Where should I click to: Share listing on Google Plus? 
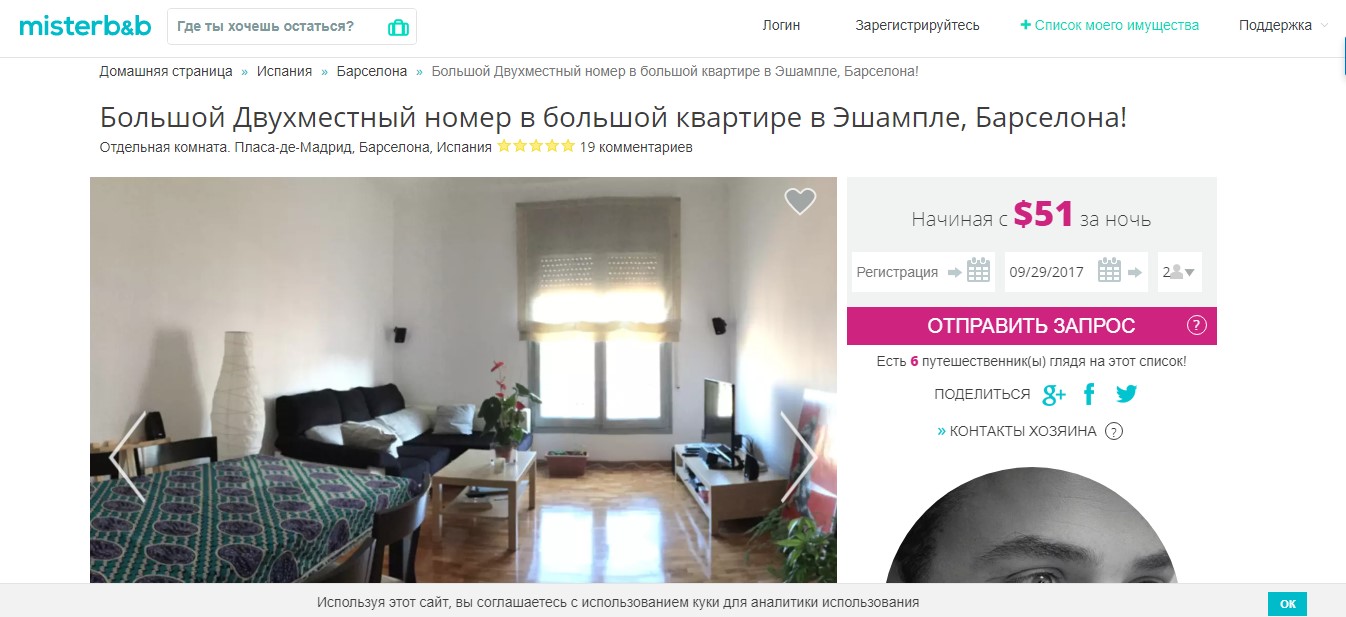tap(1054, 394)
